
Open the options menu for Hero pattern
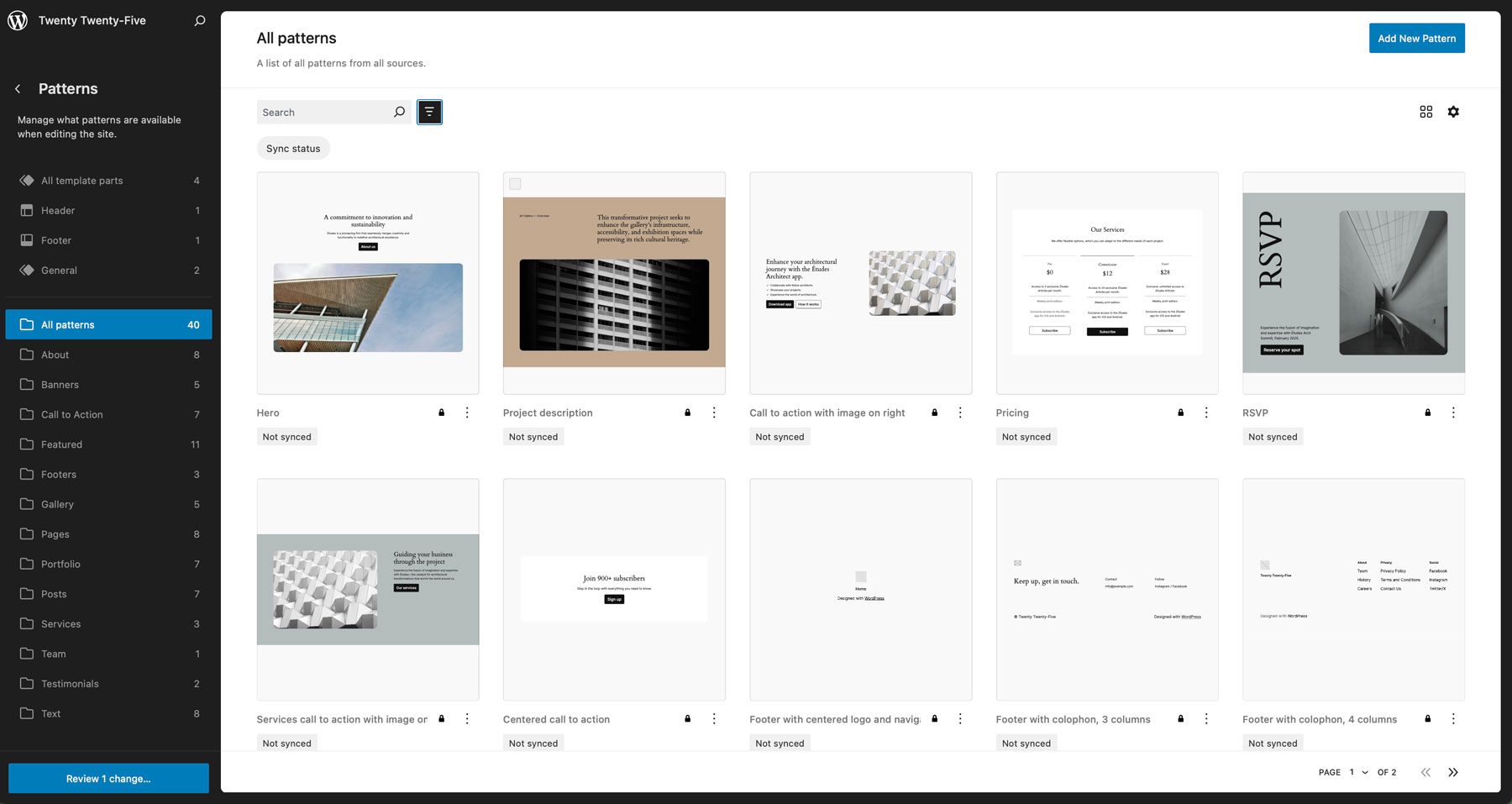[468, 413]
